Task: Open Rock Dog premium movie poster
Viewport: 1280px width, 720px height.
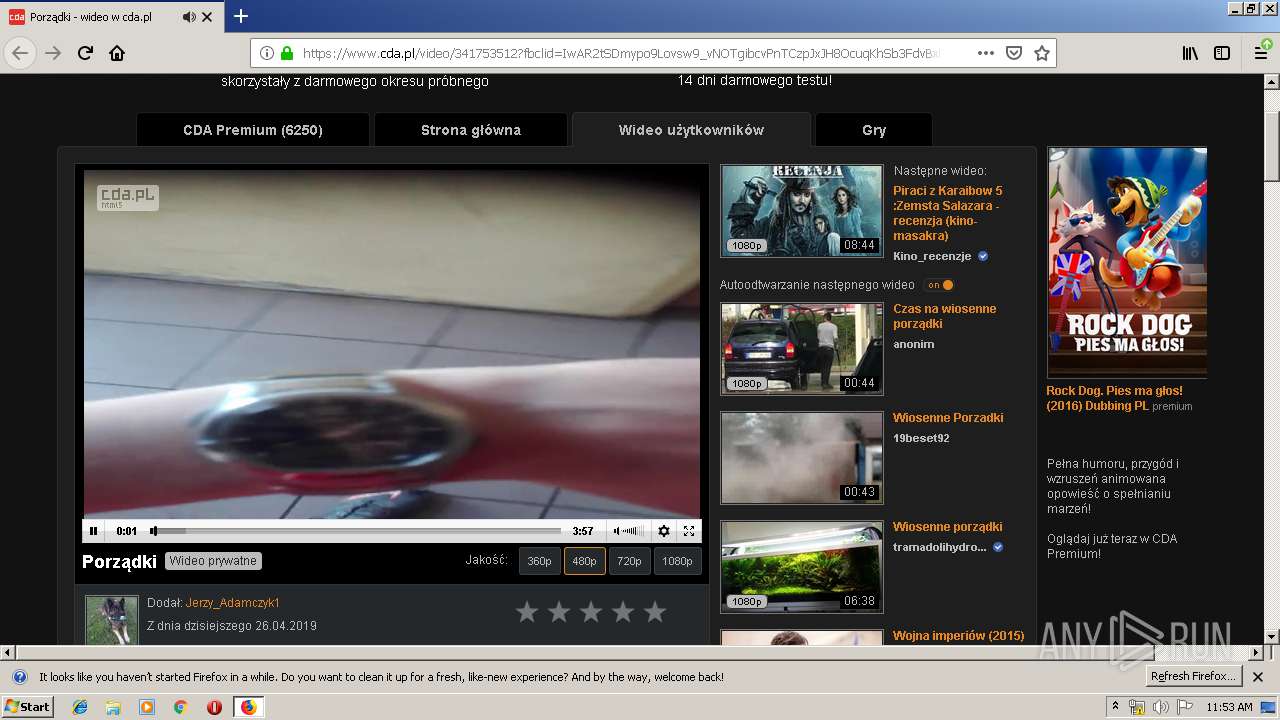Action: click(x=1127, y=262)
